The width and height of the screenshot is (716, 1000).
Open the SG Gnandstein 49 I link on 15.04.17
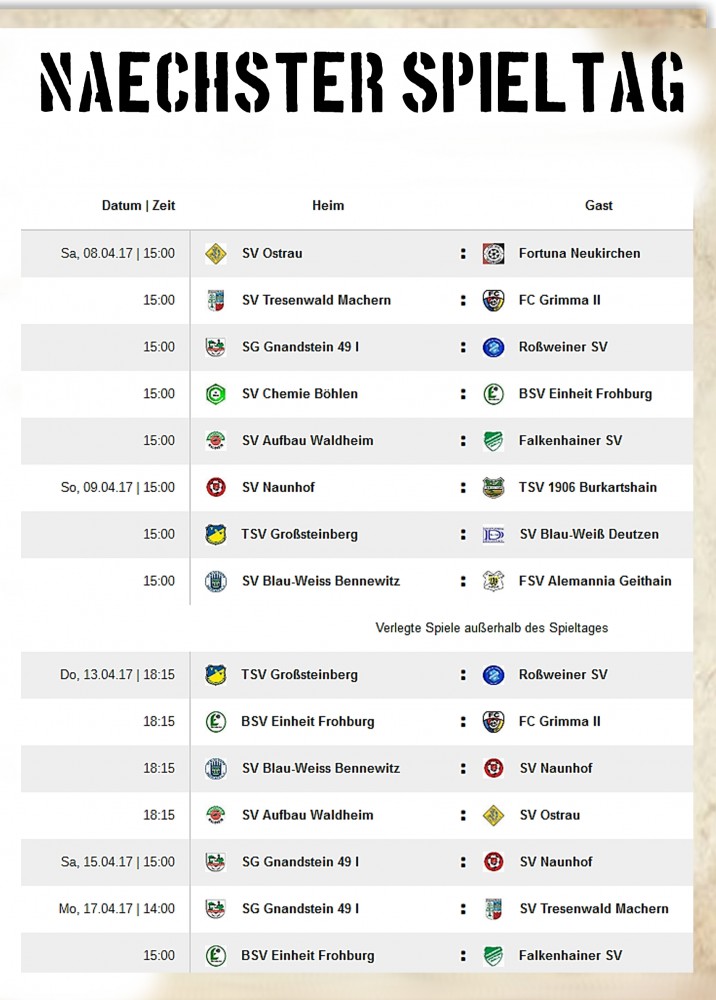[x=300, y=862]
